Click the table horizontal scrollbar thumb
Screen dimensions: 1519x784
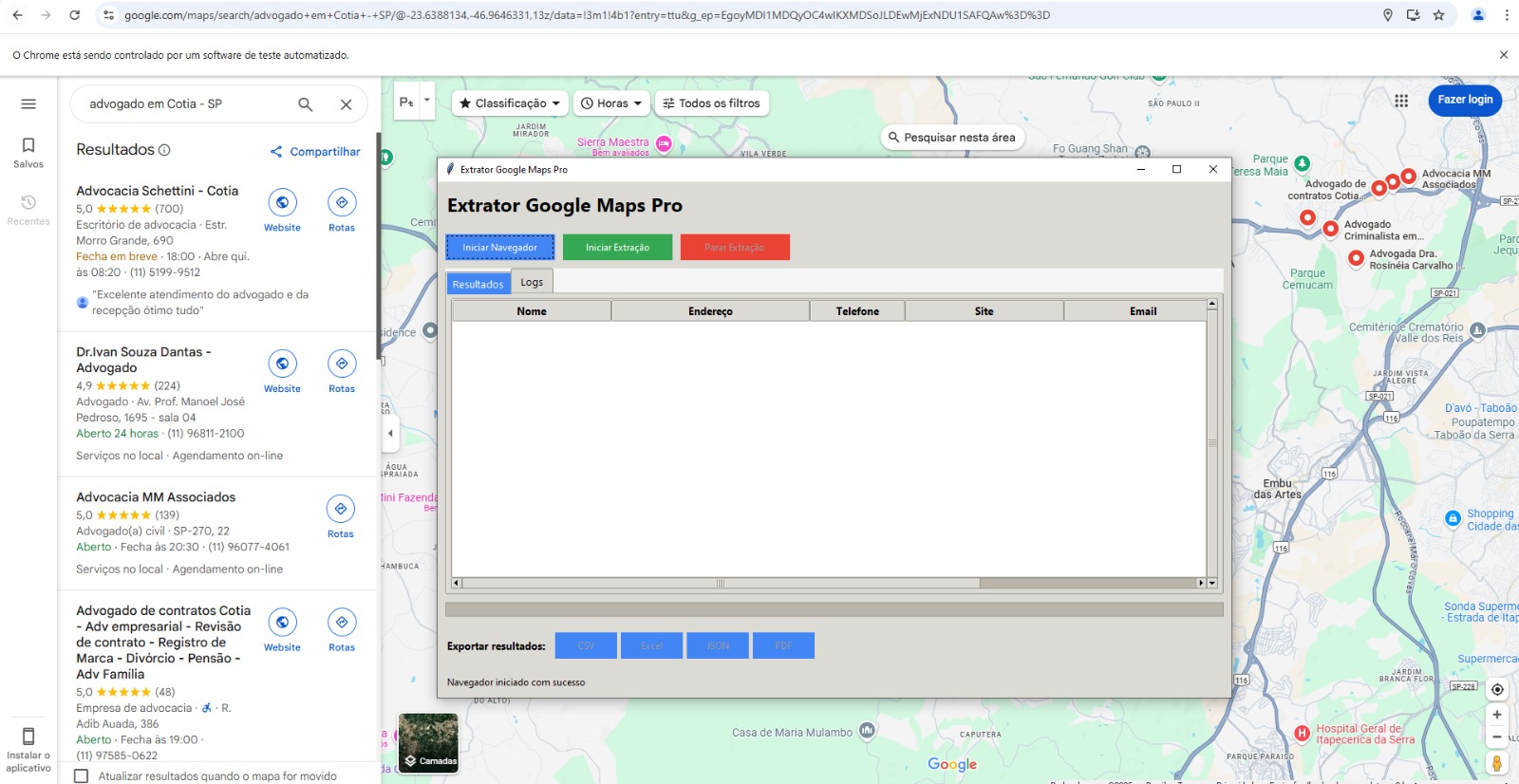tap(721, 583)
